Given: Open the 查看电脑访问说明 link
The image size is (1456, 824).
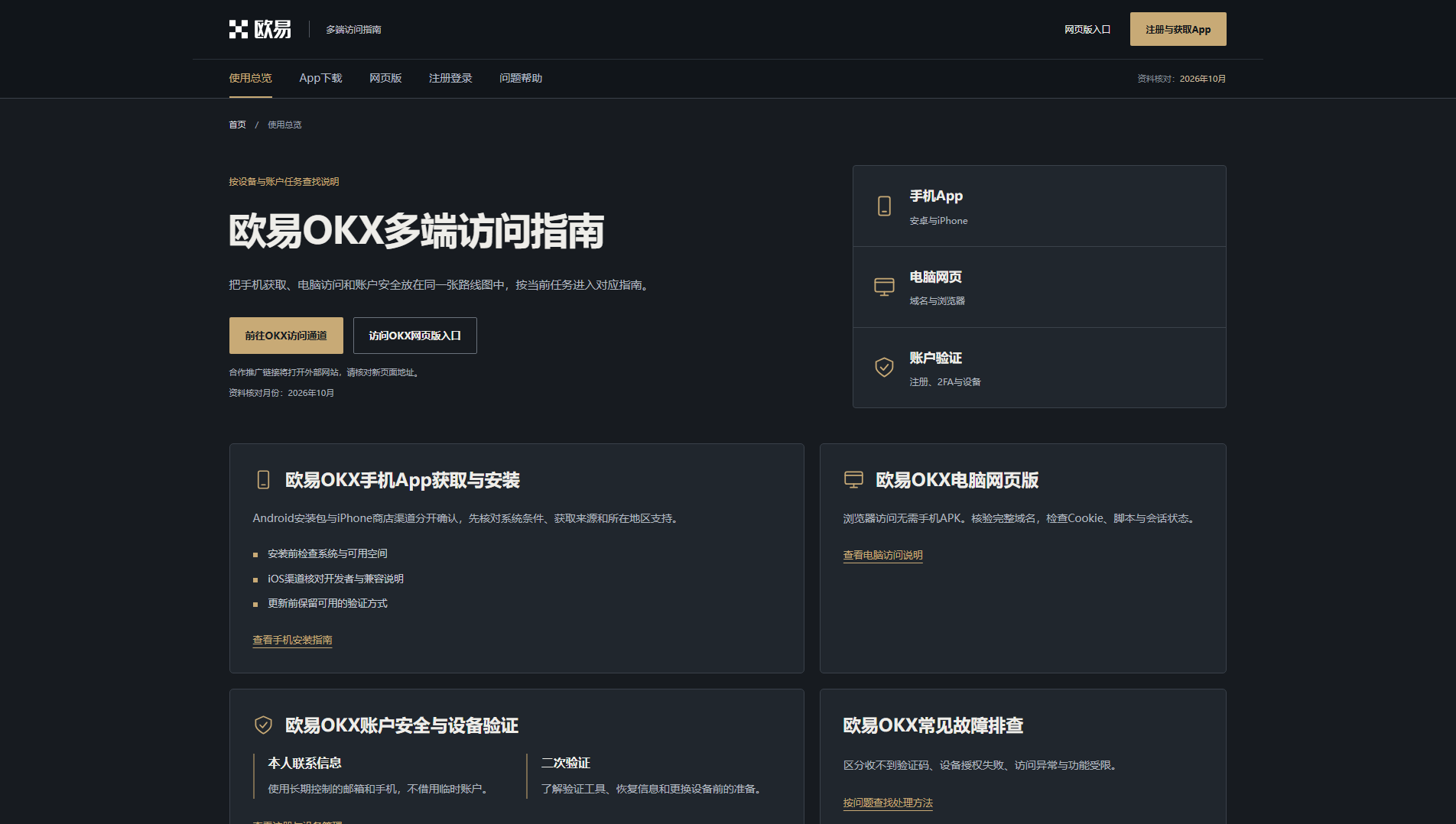Looking at the screenshot, I should tap(882, 555).
